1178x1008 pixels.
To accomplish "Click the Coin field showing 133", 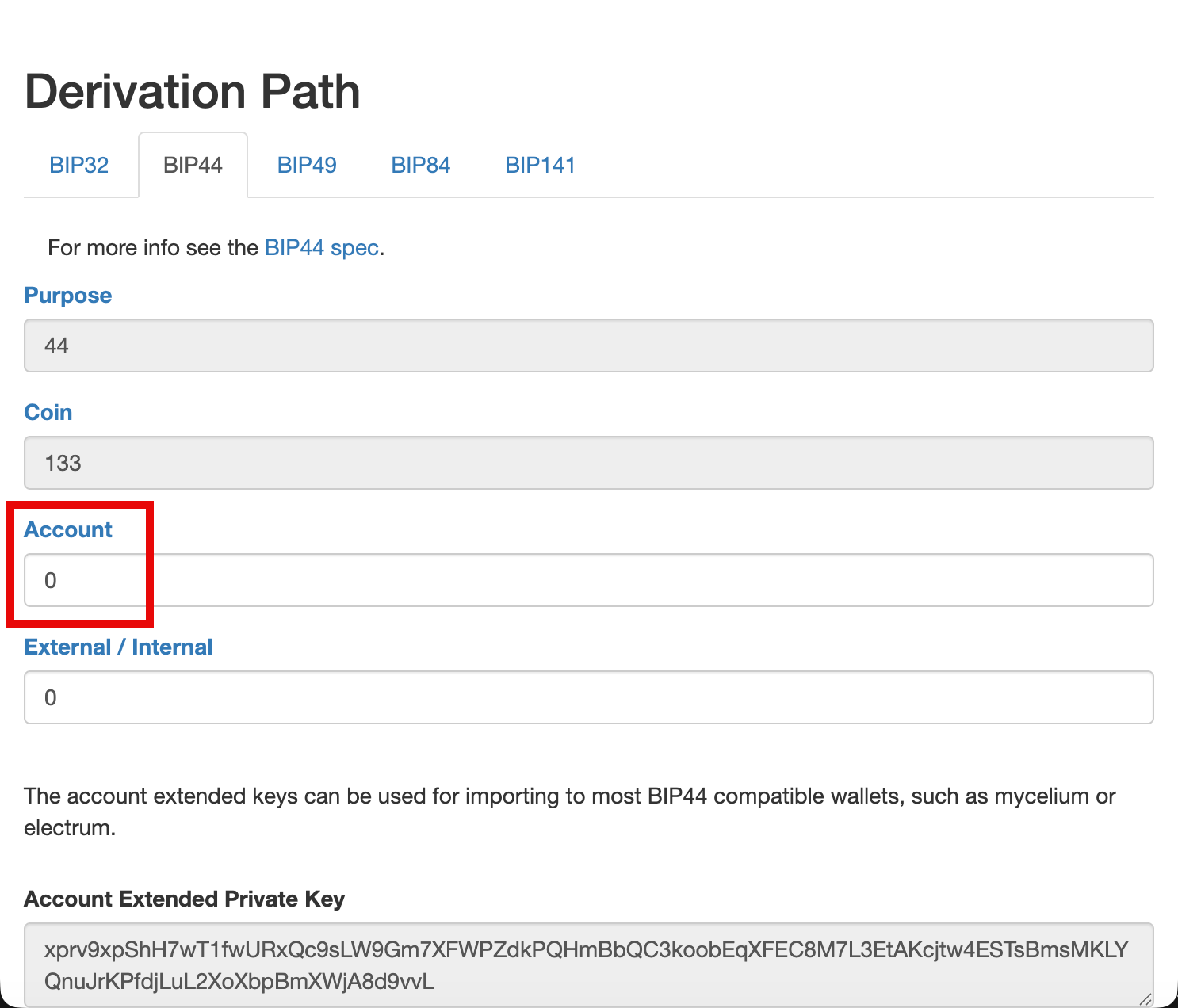I will 588,463.
